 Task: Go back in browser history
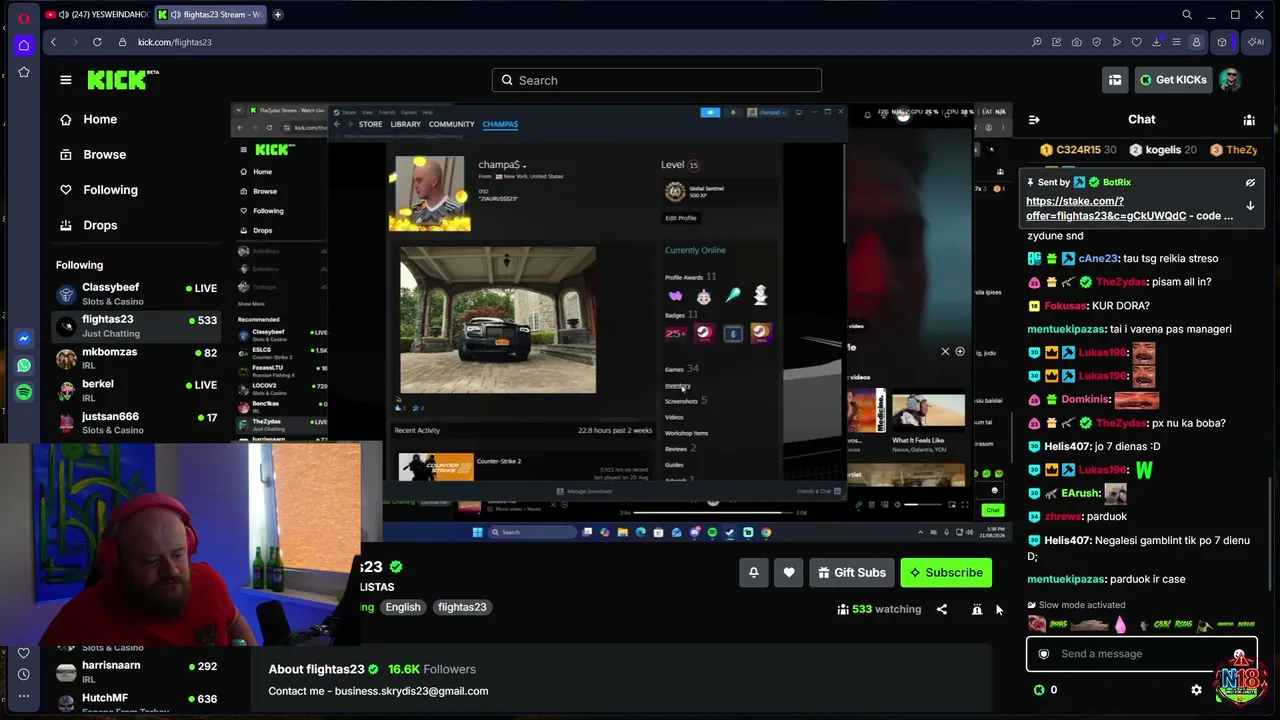pyautogui.click(x=54, y=42)
